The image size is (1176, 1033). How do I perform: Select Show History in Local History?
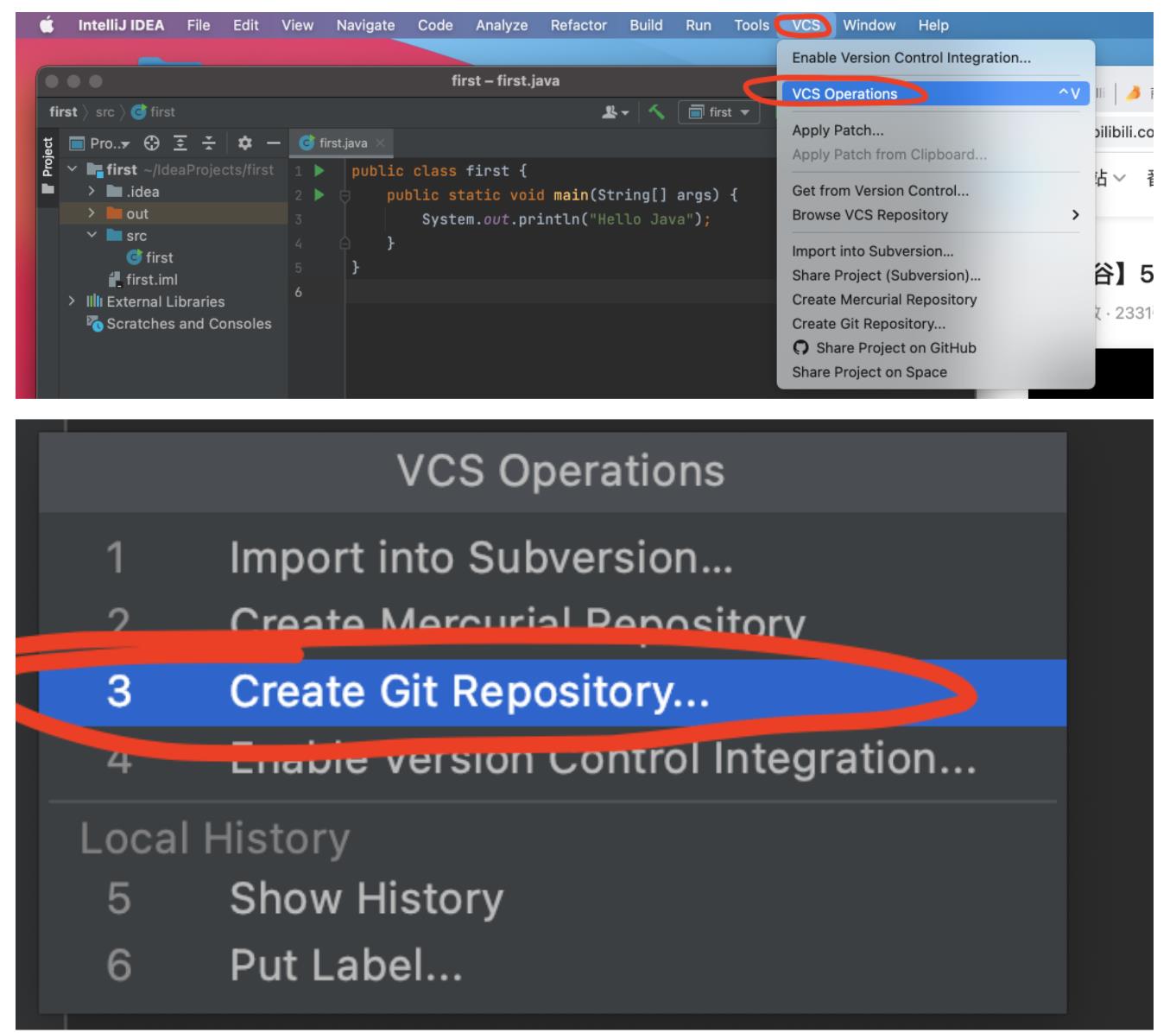coord(553,898)
